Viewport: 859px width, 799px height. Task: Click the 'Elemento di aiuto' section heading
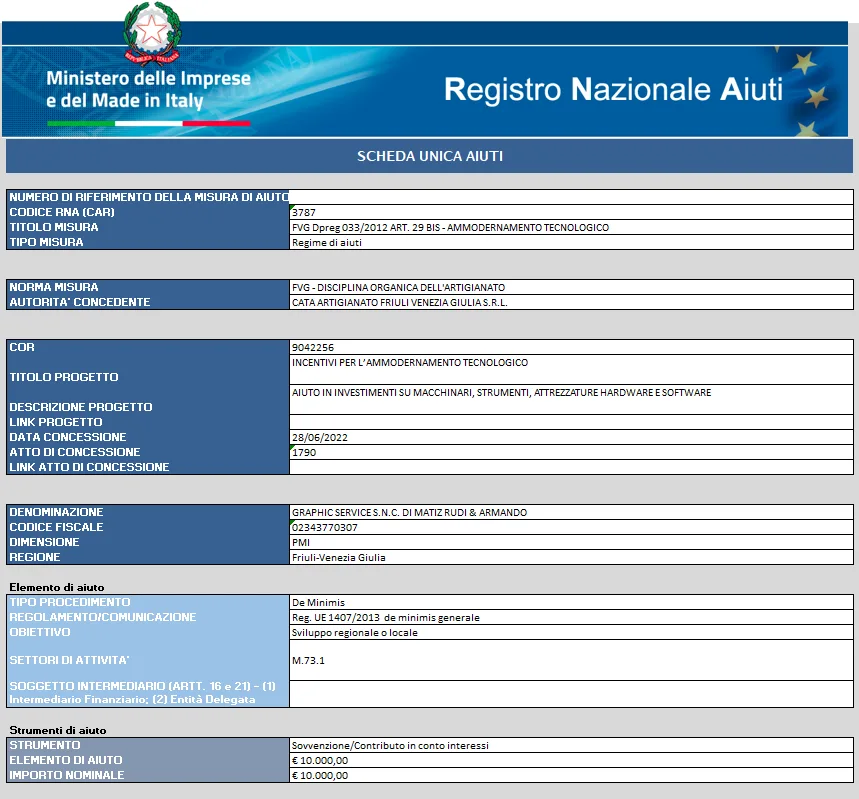click(56, 587)
